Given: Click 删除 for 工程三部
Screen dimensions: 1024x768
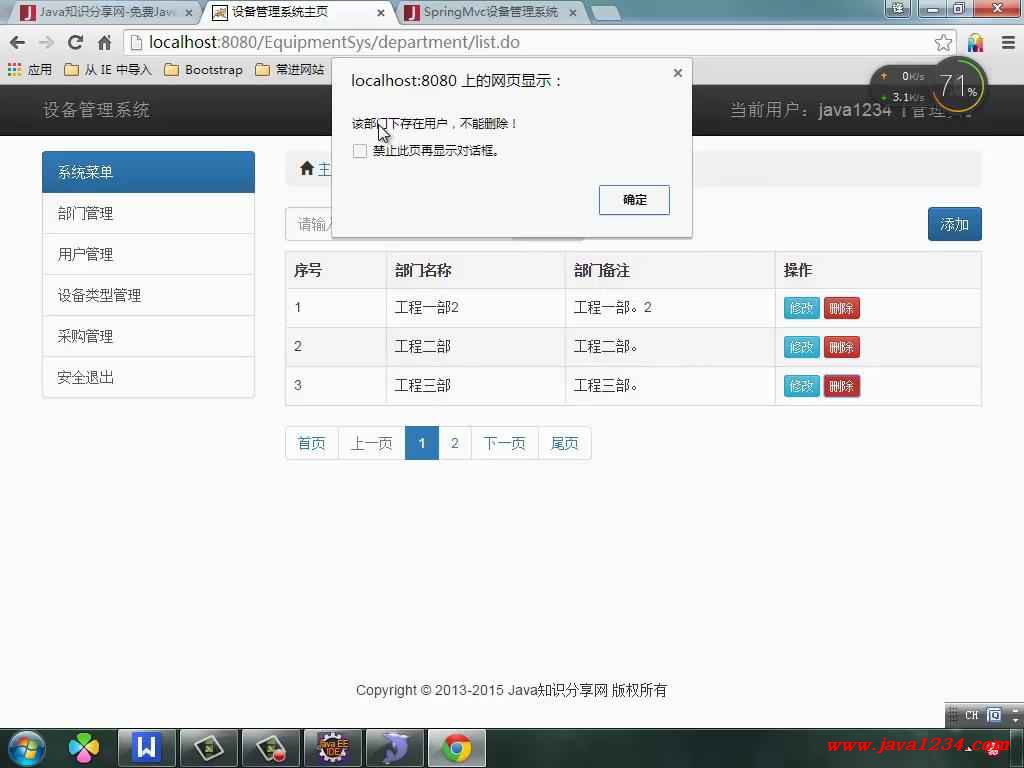Looking at the screenshot, I should (x=841, y=386).
